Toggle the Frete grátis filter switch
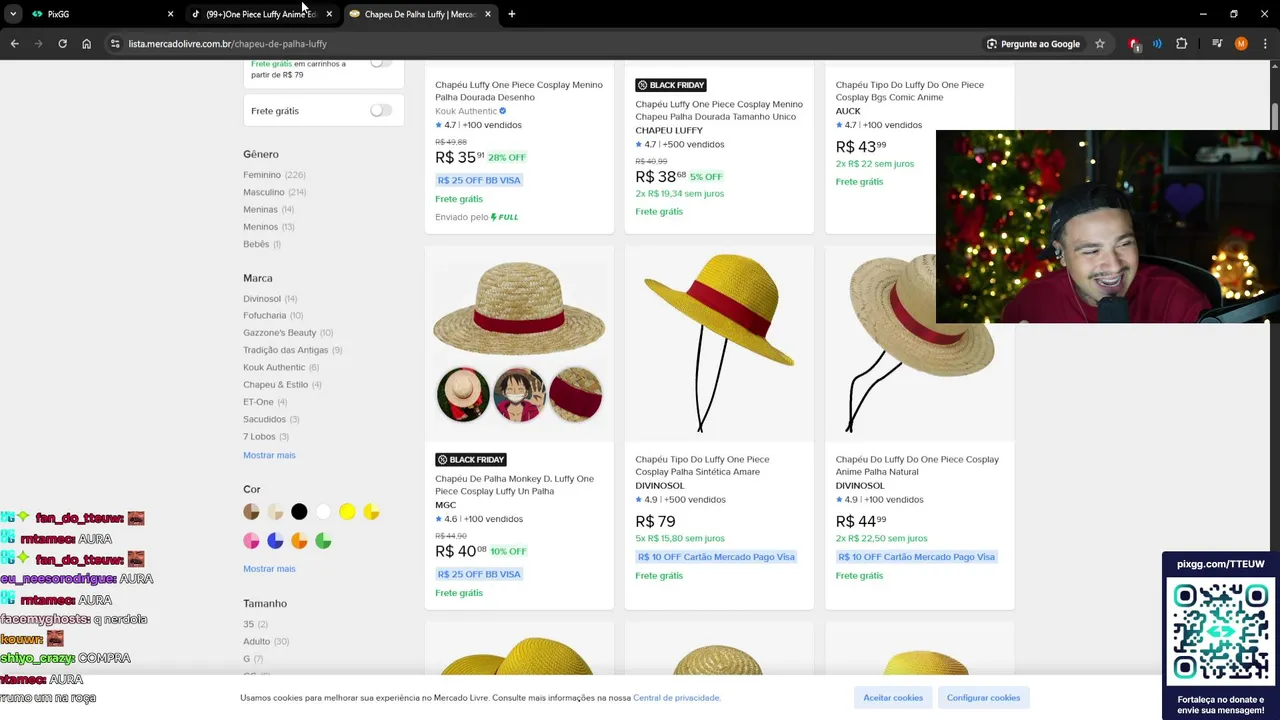1280x720 pixels. click(x=380, y=111)
